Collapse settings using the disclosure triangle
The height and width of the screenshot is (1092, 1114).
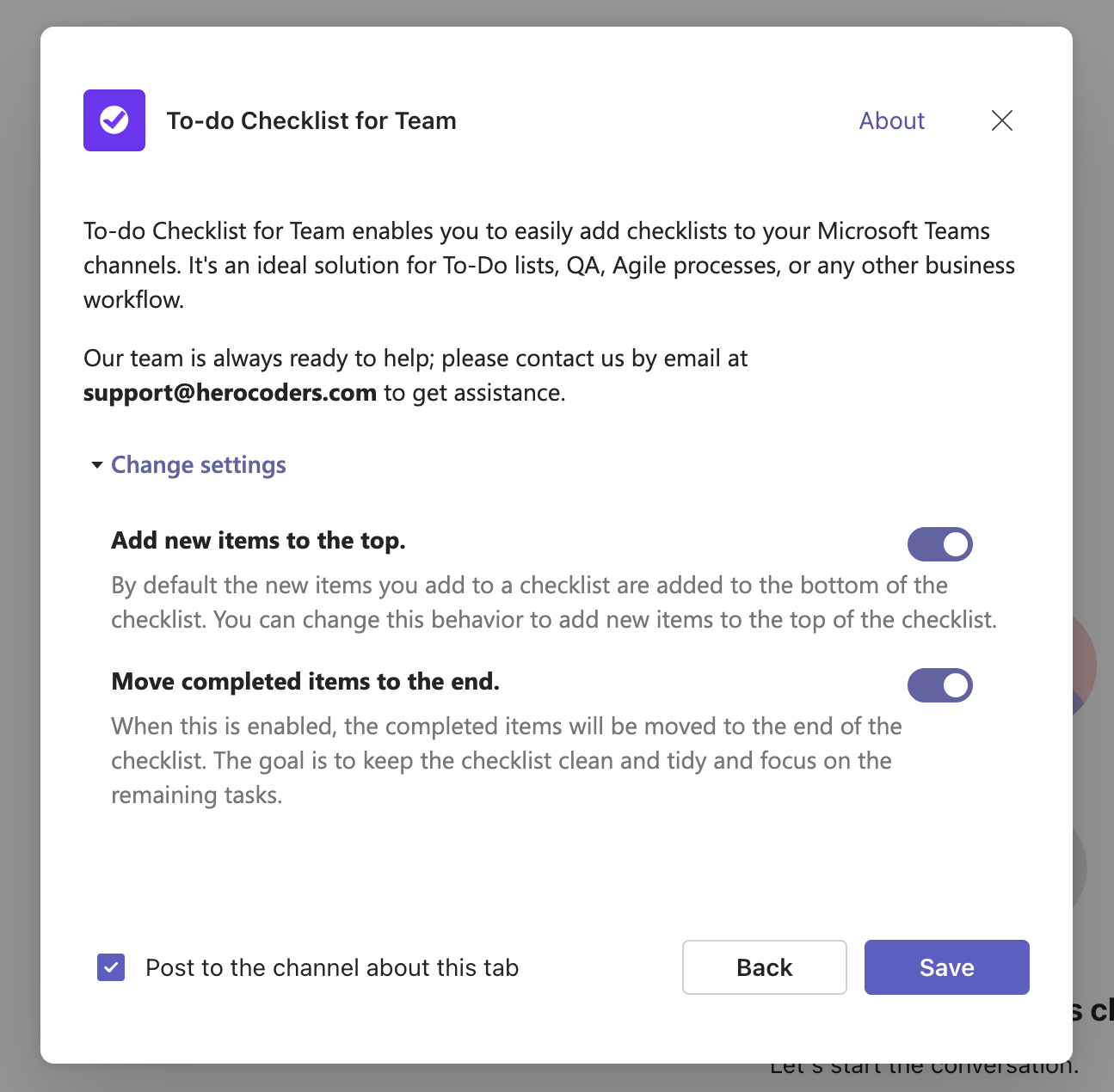coord(97,465)
